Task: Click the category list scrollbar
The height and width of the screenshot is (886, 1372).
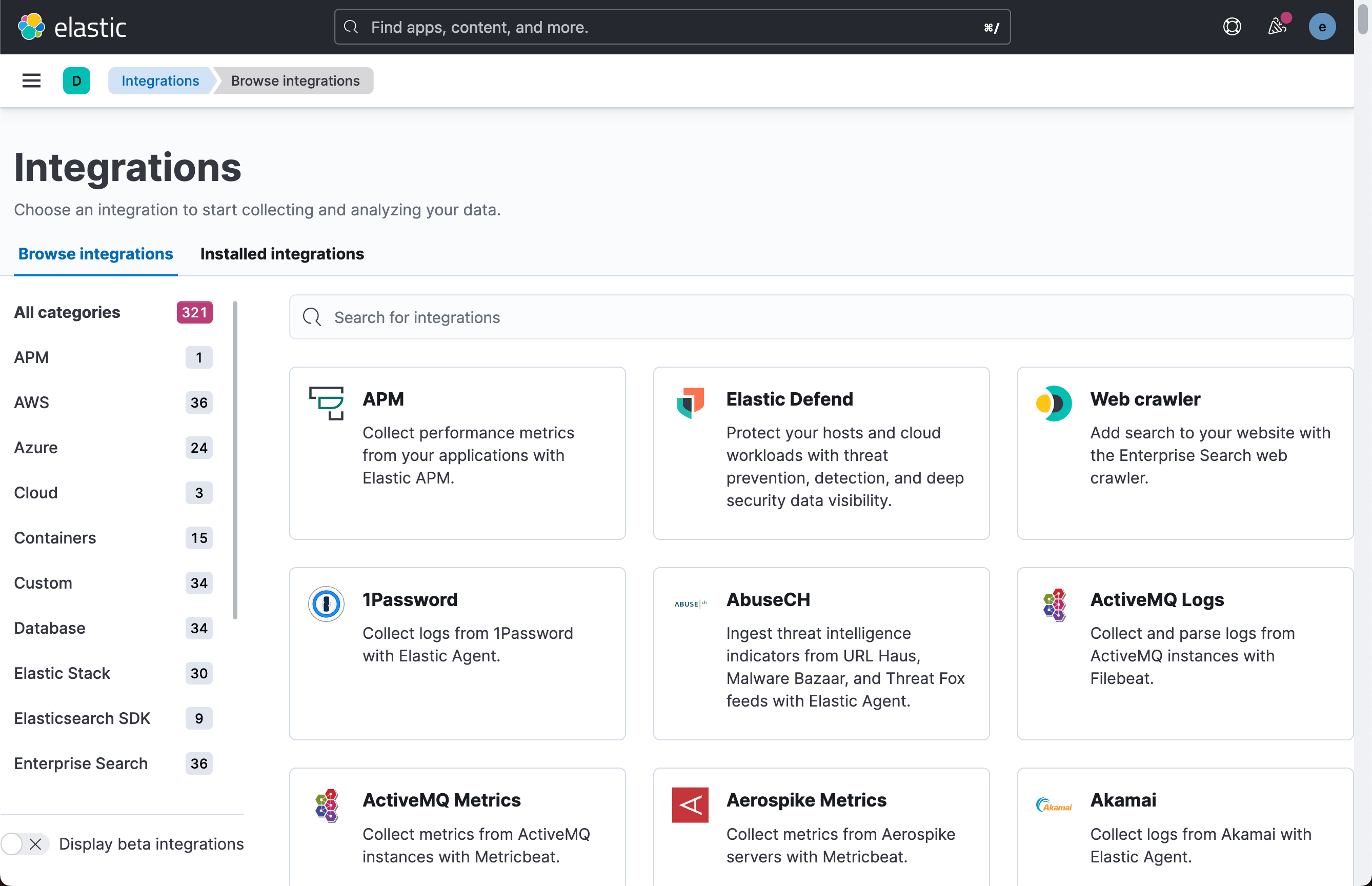Action: pyautogui.click(x=235, y=460)
